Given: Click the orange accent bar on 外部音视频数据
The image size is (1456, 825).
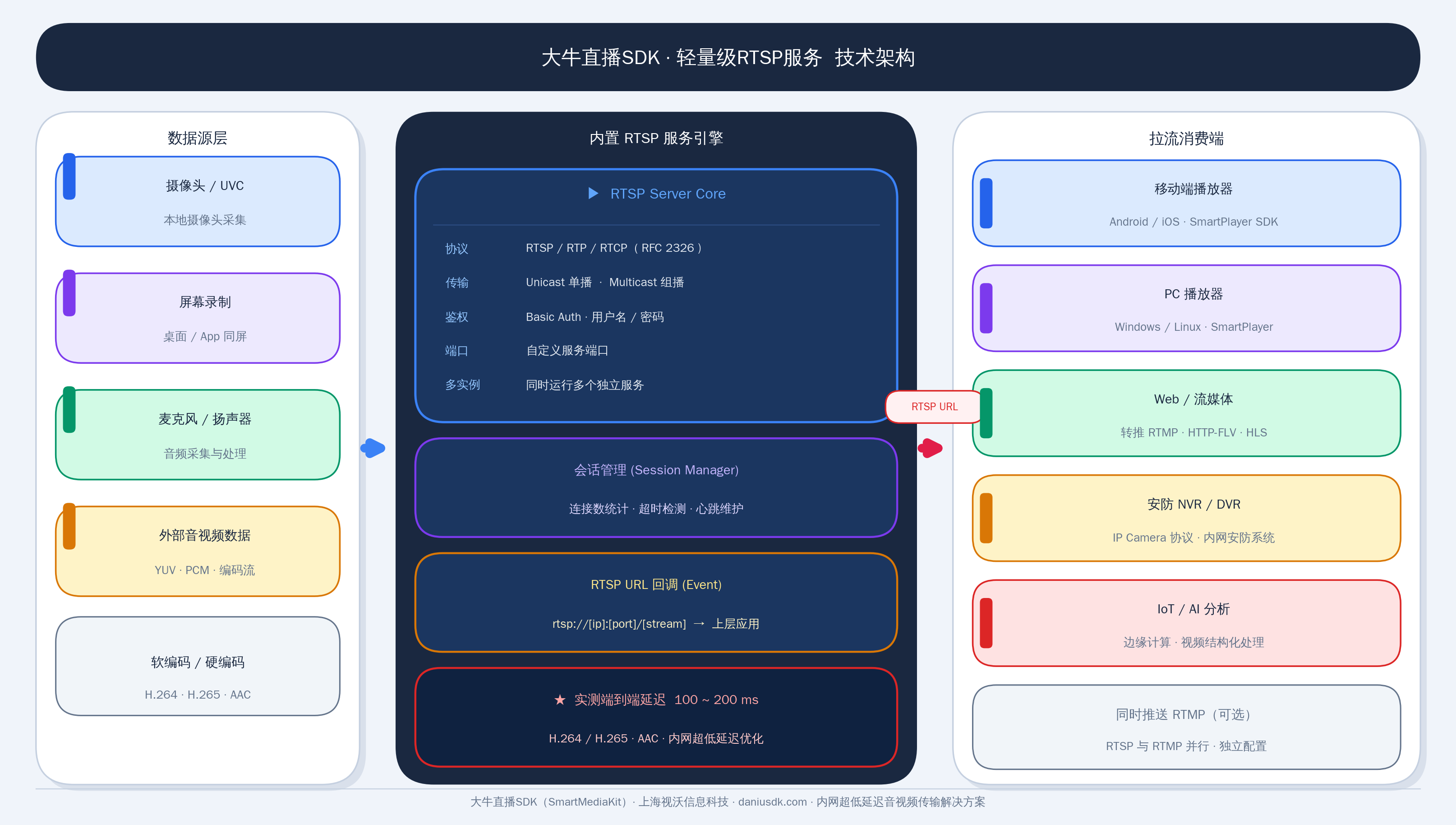Looking at the screenshot, I should click(x=69, y=526).
